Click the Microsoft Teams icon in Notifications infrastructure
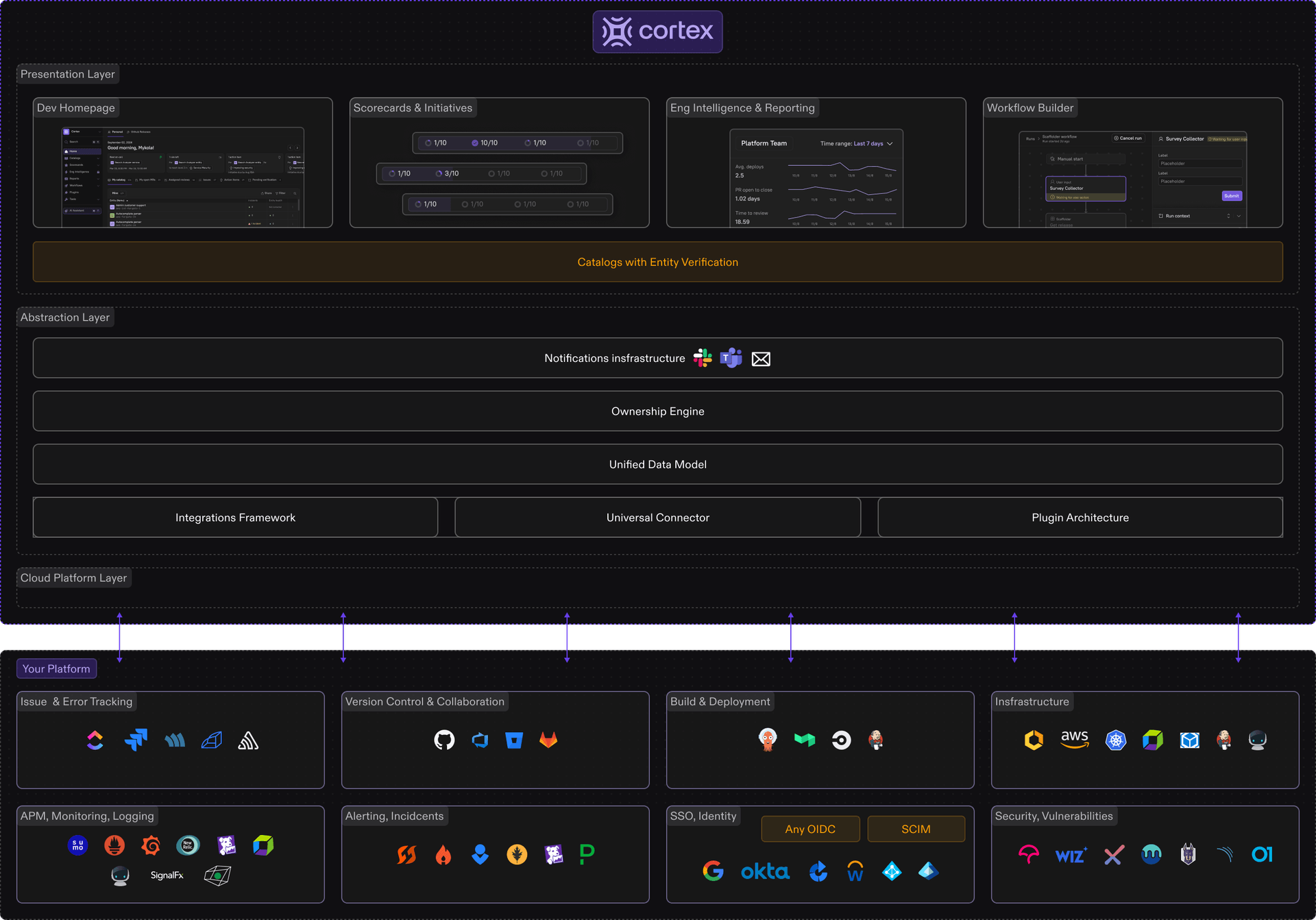1316x920 pixels. click(731, 358)
